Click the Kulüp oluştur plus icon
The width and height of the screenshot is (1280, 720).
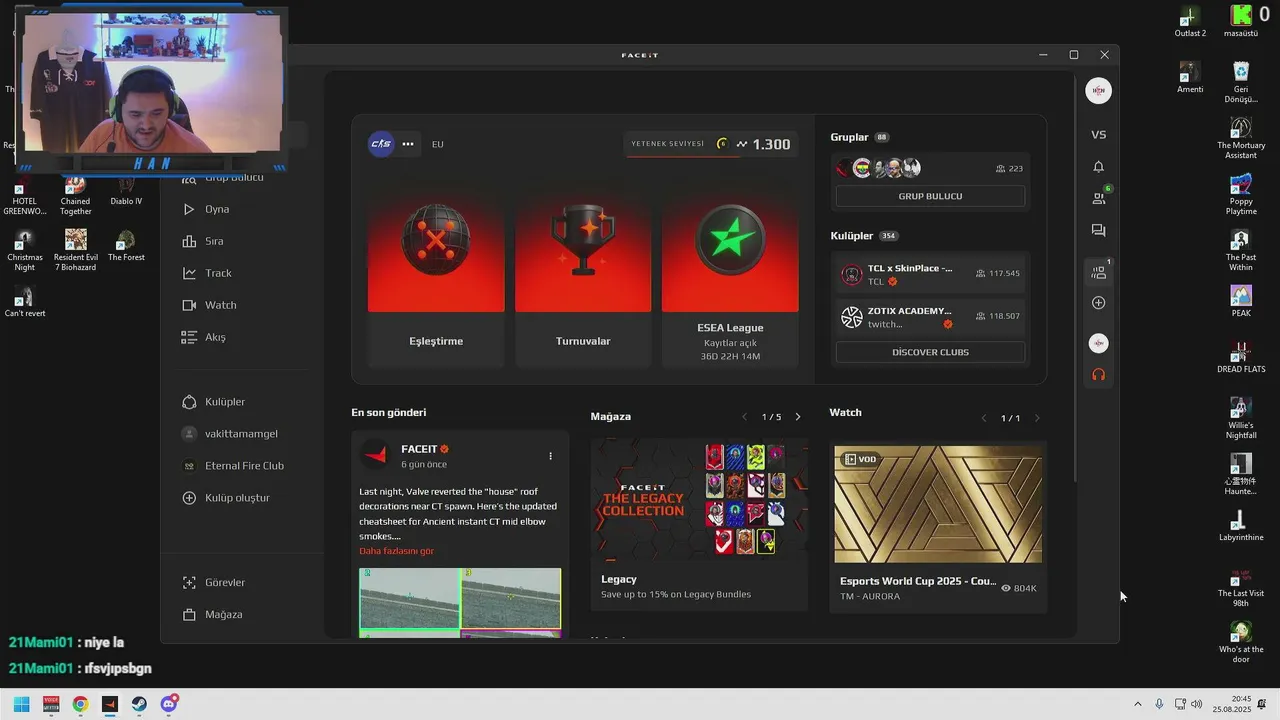pos(189,497)
